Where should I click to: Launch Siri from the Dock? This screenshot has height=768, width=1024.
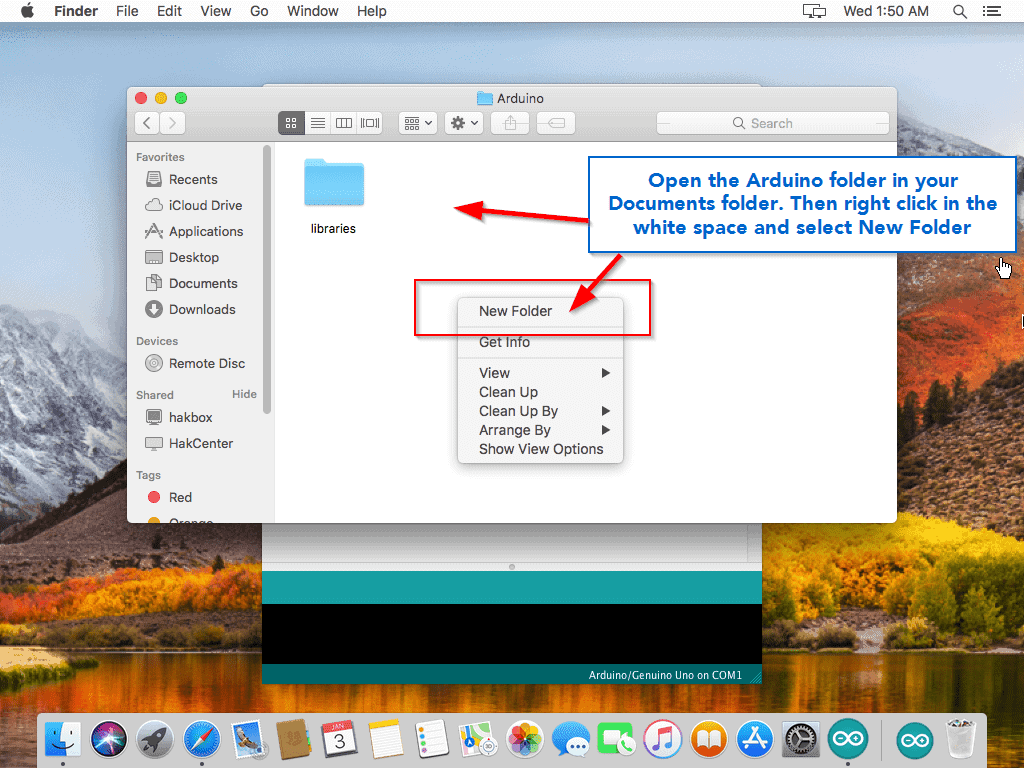[109, 740]
